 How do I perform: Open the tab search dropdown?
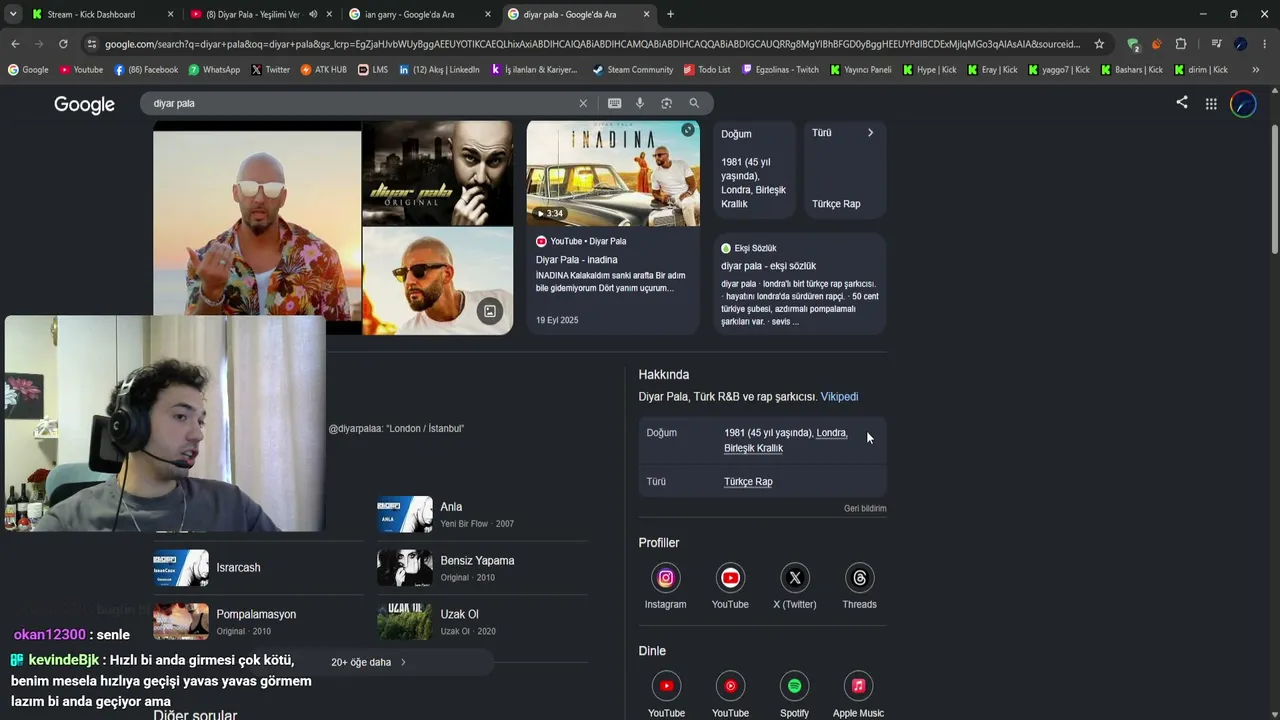[x=13, y=14]
